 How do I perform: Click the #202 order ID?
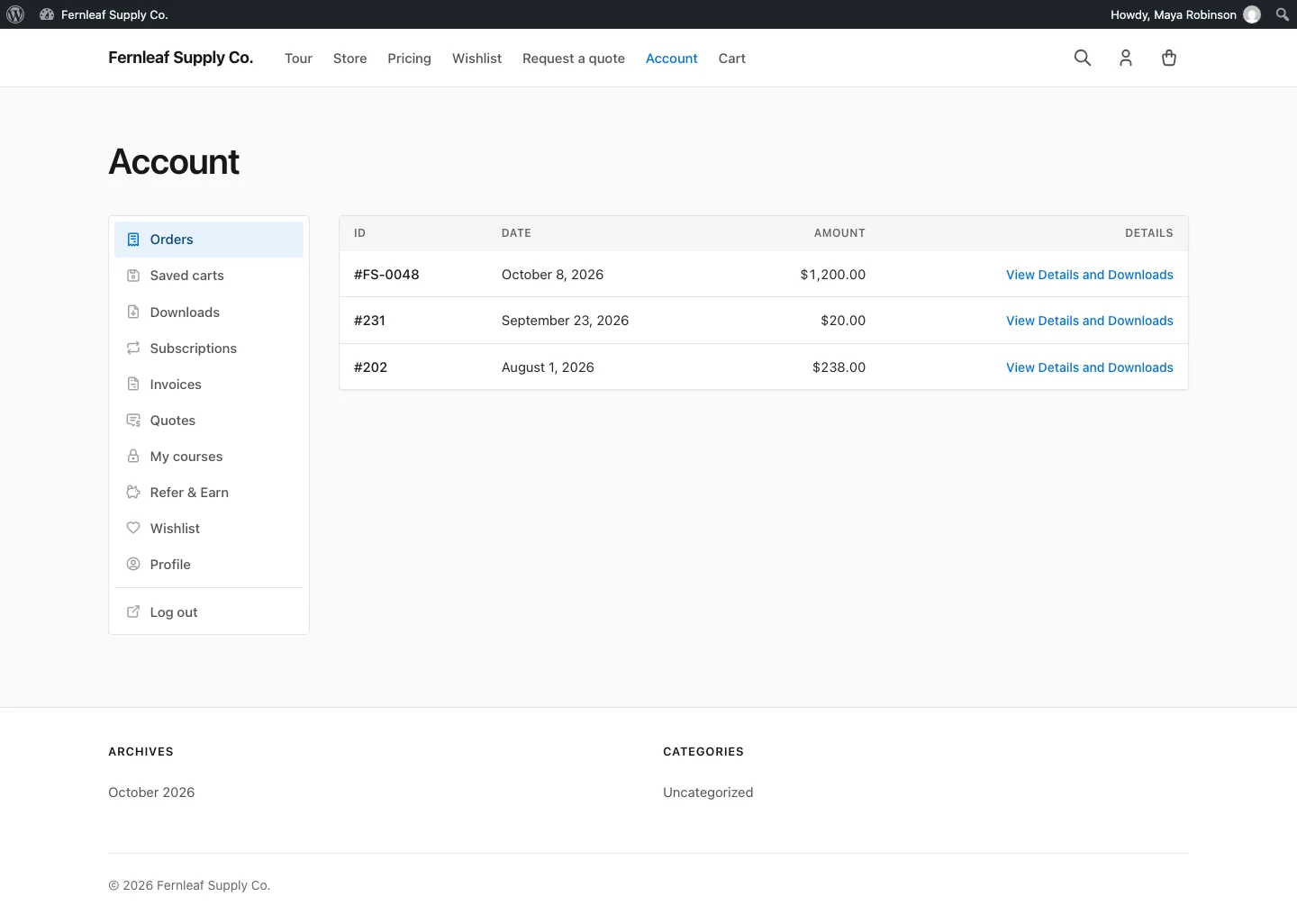point(370,367)
